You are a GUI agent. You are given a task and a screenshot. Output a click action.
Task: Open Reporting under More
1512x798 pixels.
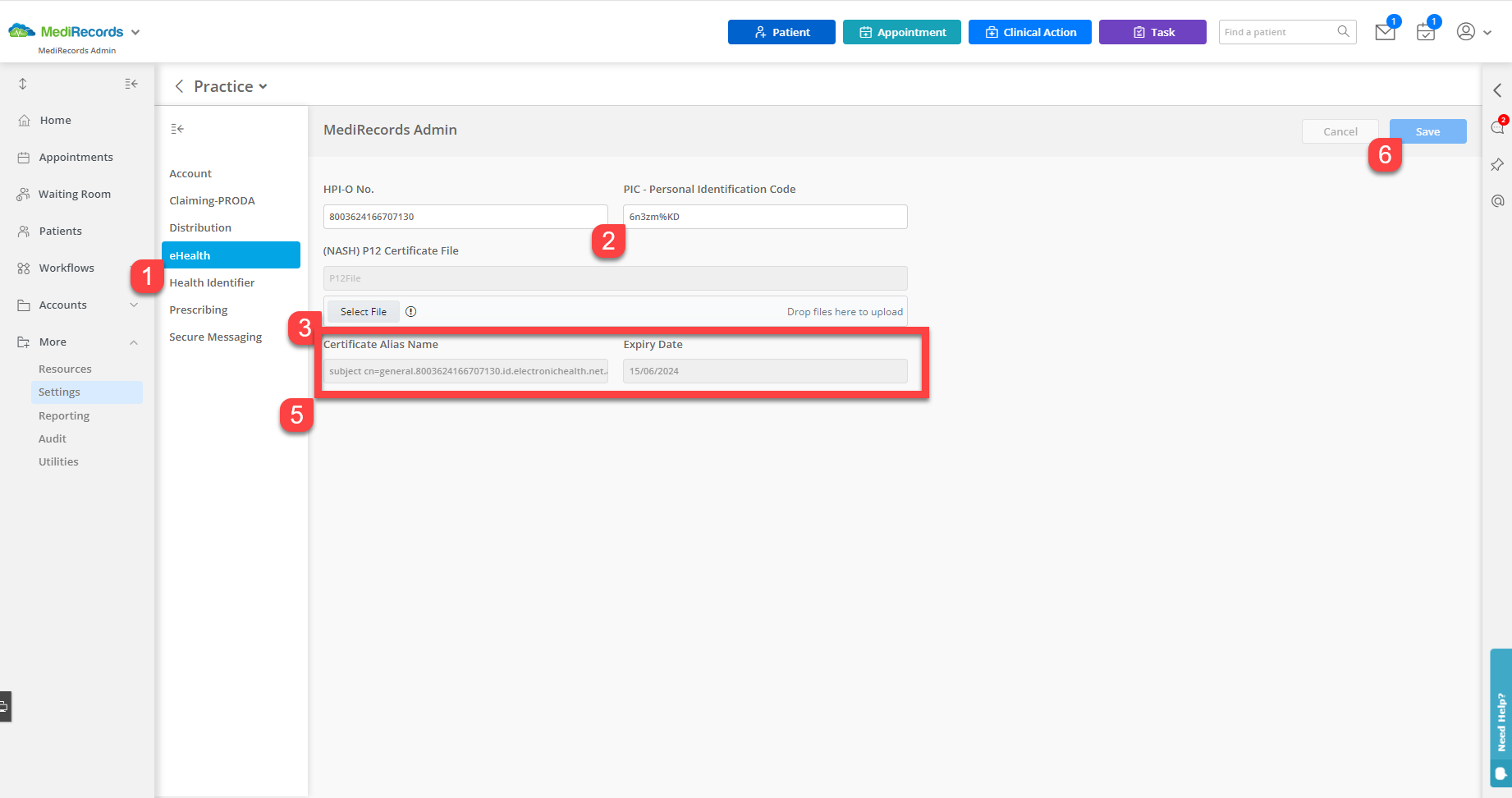64,415
